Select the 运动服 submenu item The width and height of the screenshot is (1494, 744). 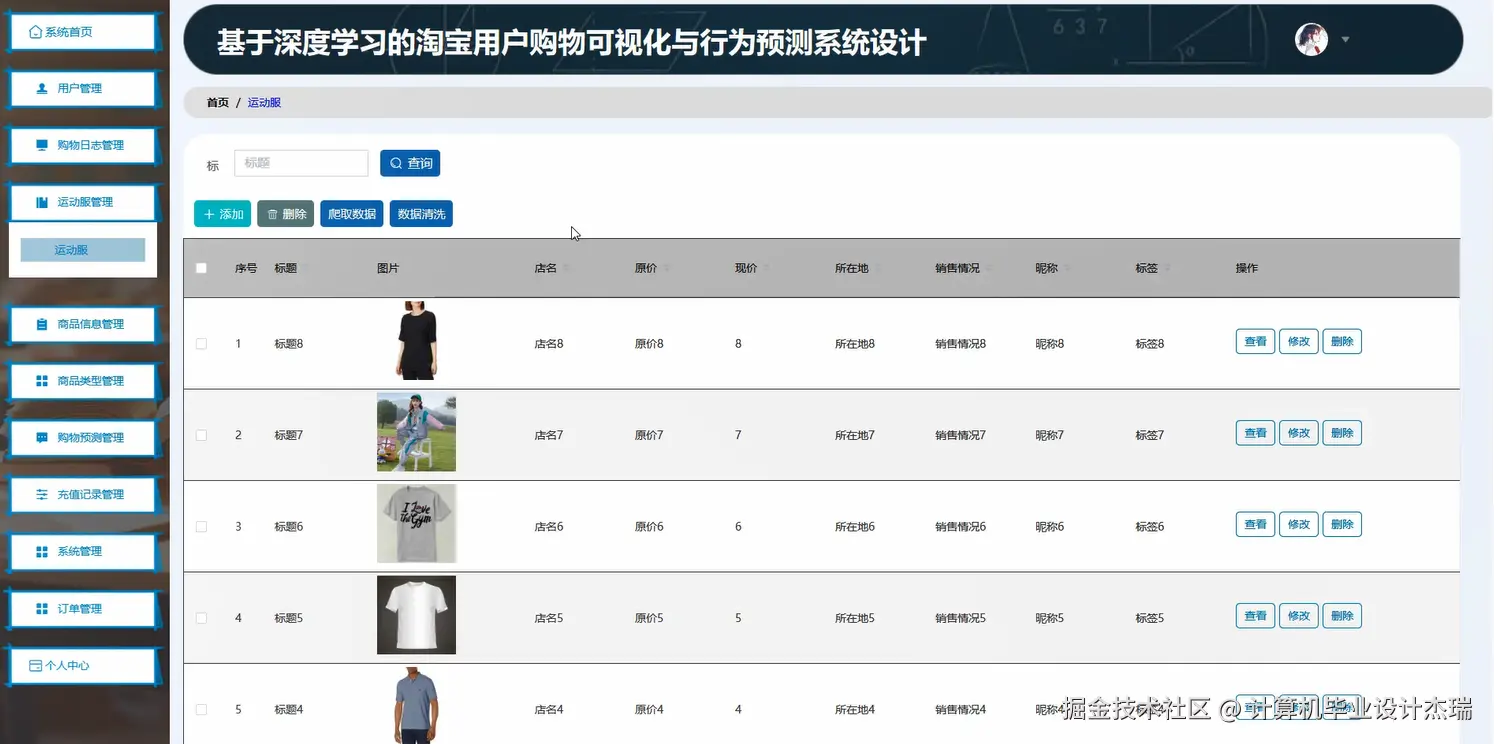(83, 250)
